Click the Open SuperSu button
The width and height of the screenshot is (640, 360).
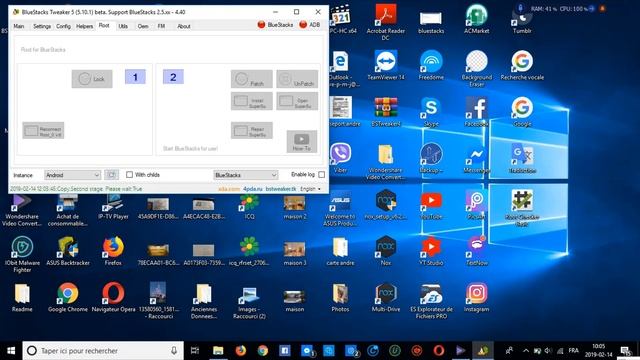(297, 101)
